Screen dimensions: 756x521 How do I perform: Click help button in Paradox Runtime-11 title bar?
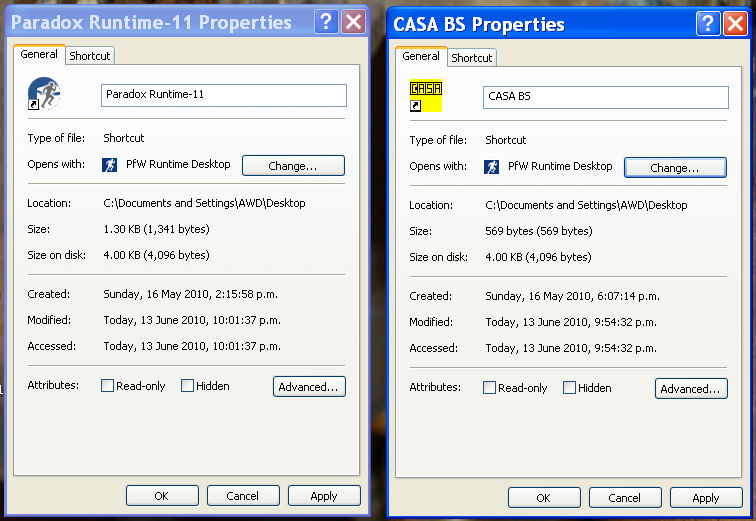click(326, 22)
